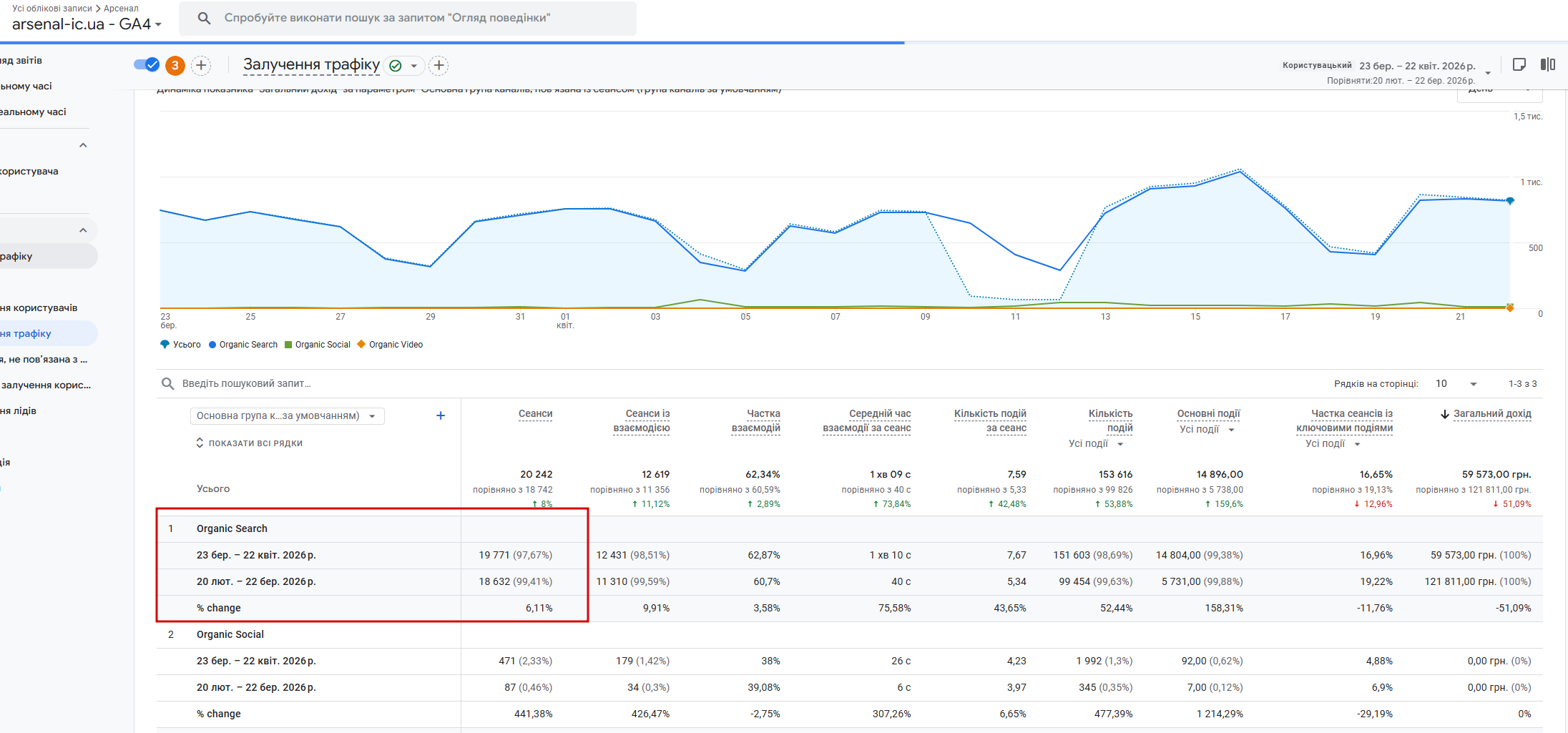The width and height of the screenshot is (1568, 733).
Task: Click the Organic Social sessions value 471 (2,33%)
Action: [x=526, y=661]
